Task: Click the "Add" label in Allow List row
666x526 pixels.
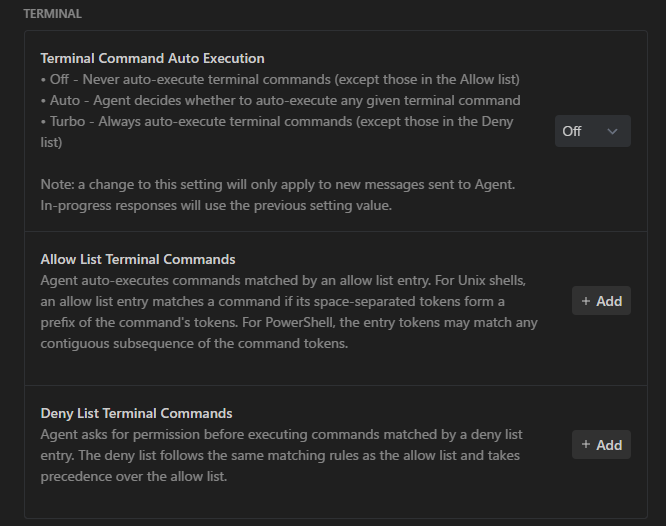Action: (x=609, y=301)
